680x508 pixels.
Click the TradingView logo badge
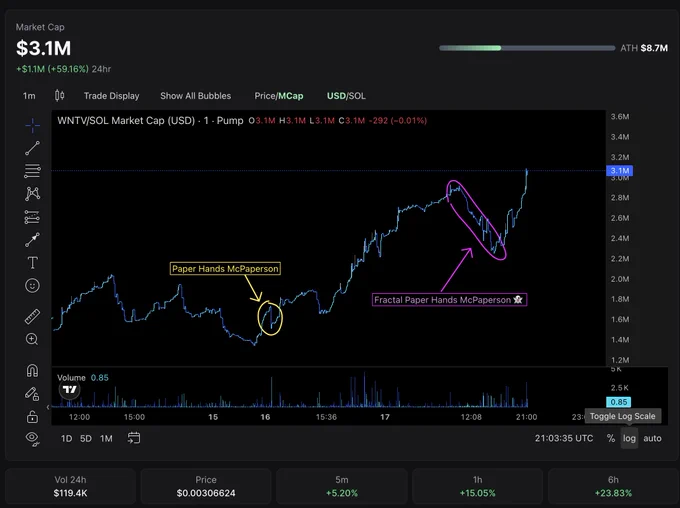(69, 390)
